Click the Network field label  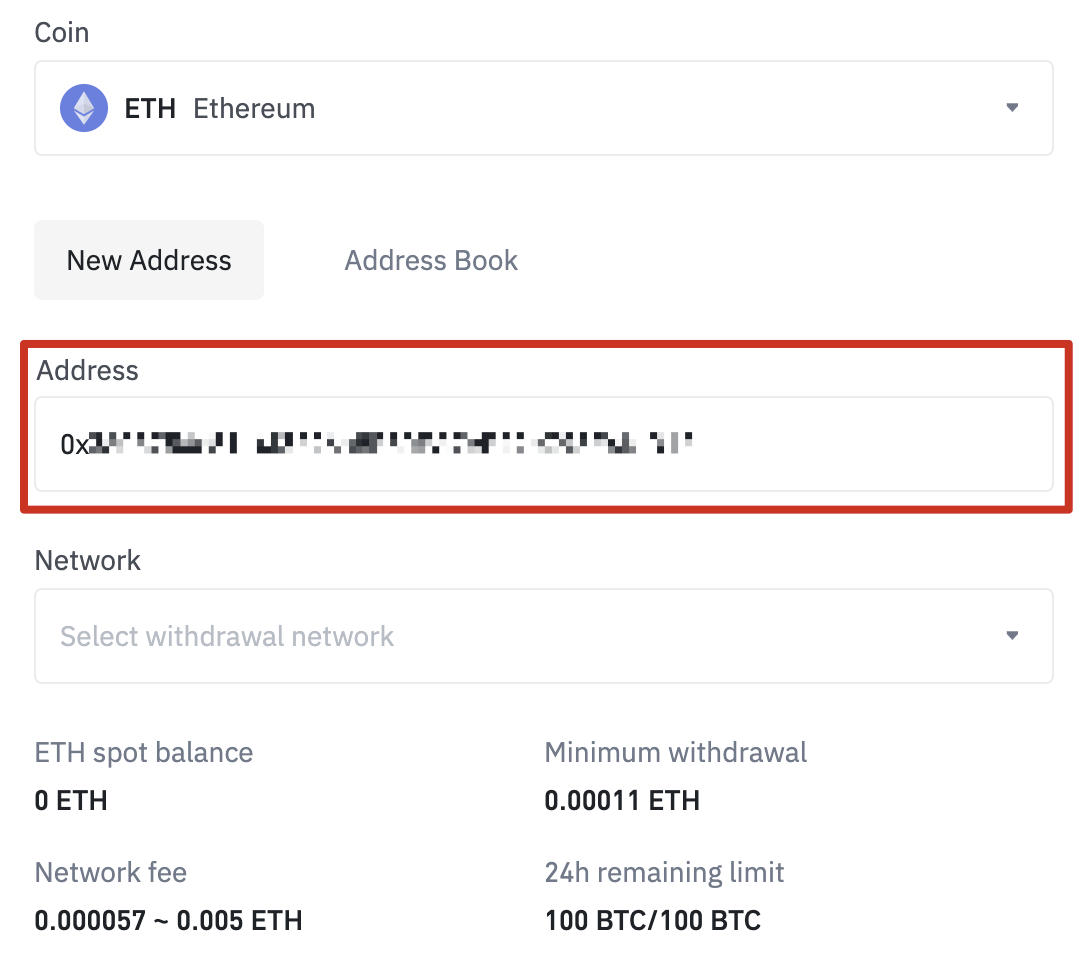[88, 561]
